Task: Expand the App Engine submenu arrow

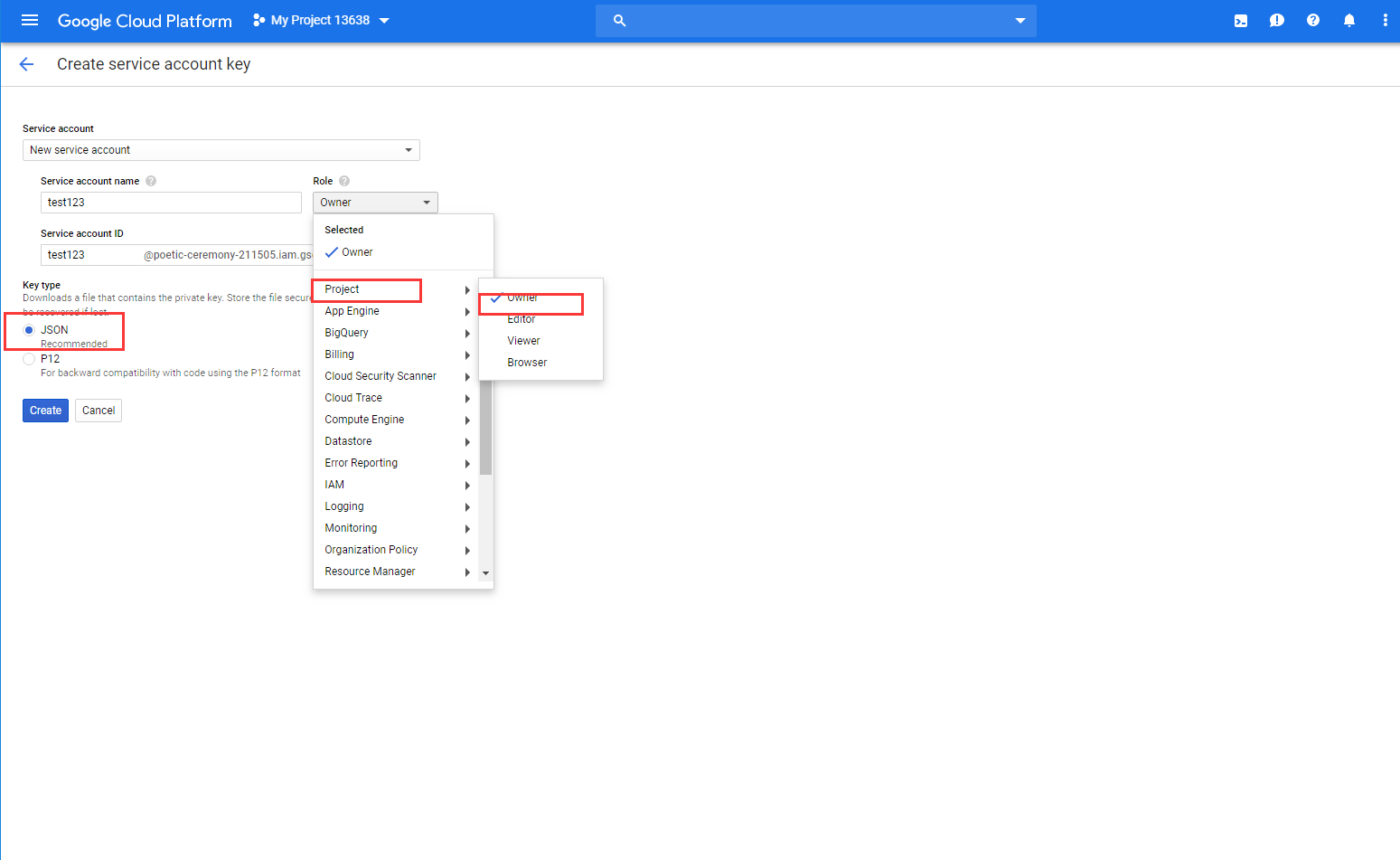Action: click(x=467, y=312)
